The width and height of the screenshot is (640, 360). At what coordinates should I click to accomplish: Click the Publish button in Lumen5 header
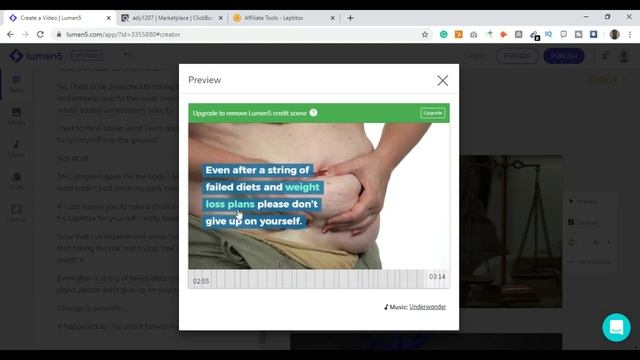click(564, 56)
